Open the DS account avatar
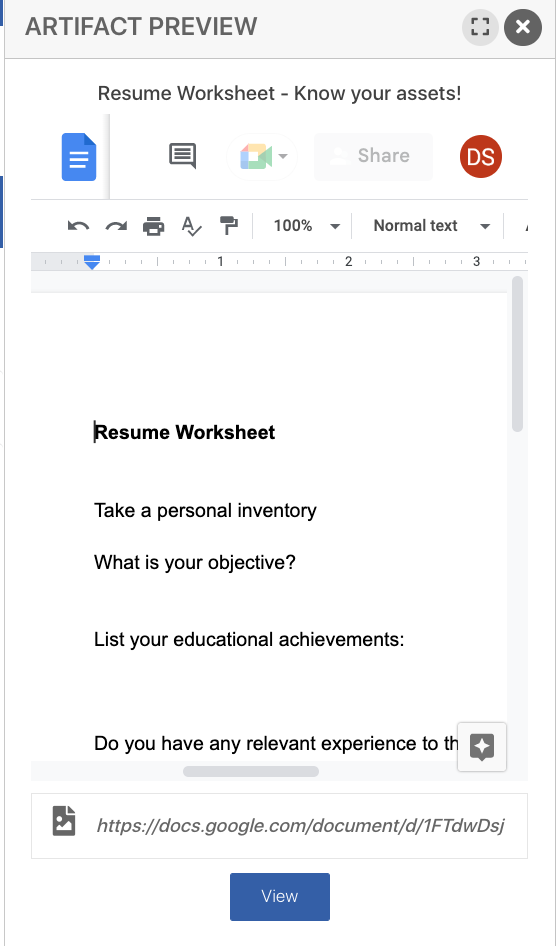Image resolution: width=556 pixels, height=946 pixels. (x=481, y=157)
